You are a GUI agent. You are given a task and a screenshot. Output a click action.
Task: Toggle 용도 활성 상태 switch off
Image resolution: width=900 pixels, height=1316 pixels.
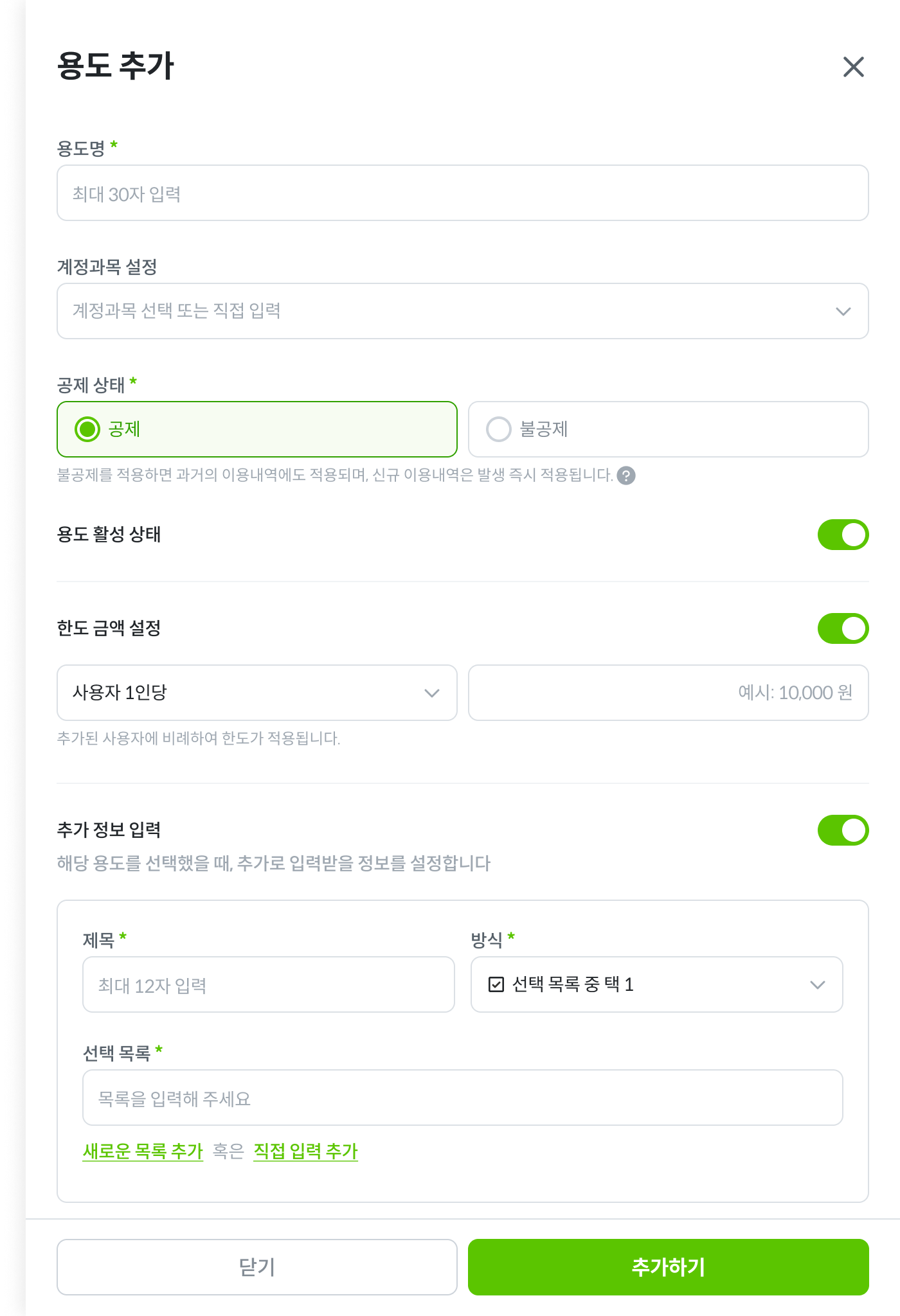pyautogui.click(x=843, y=535)
